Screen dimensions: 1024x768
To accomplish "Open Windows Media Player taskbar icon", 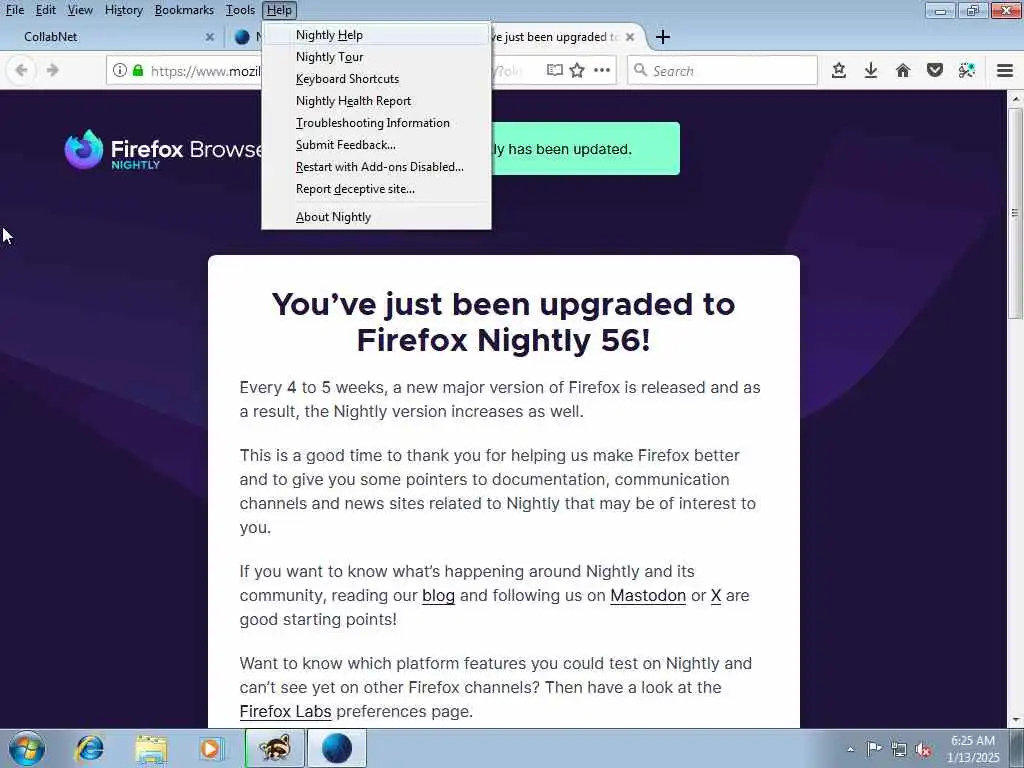I will click(x=212, y=748).
